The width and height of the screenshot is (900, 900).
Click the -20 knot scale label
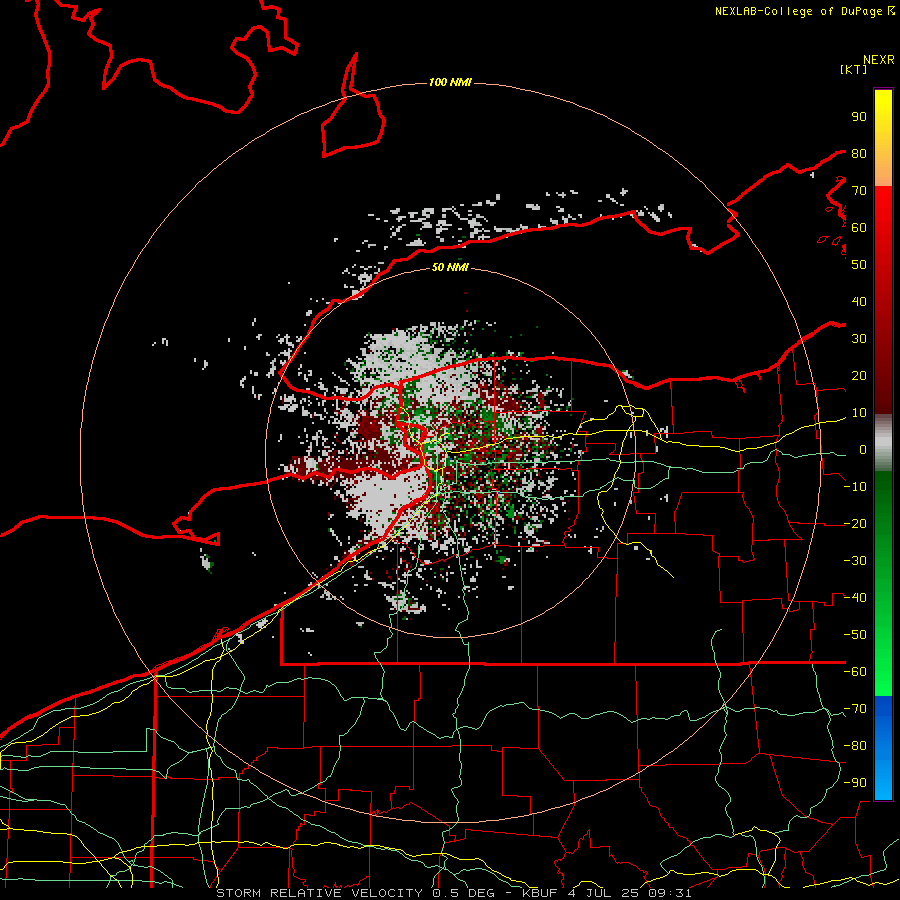[x=855, y=524]
